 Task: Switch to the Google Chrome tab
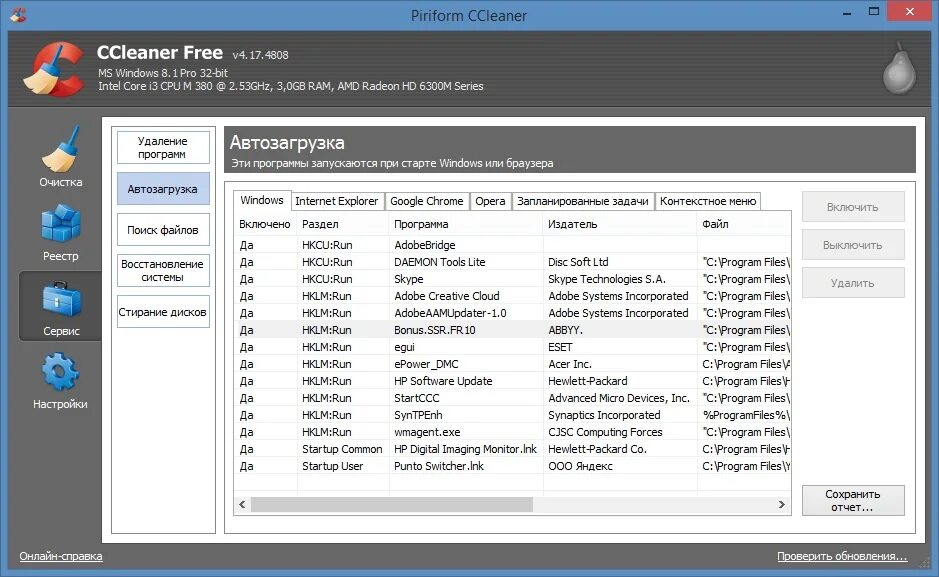pos(426,201)
